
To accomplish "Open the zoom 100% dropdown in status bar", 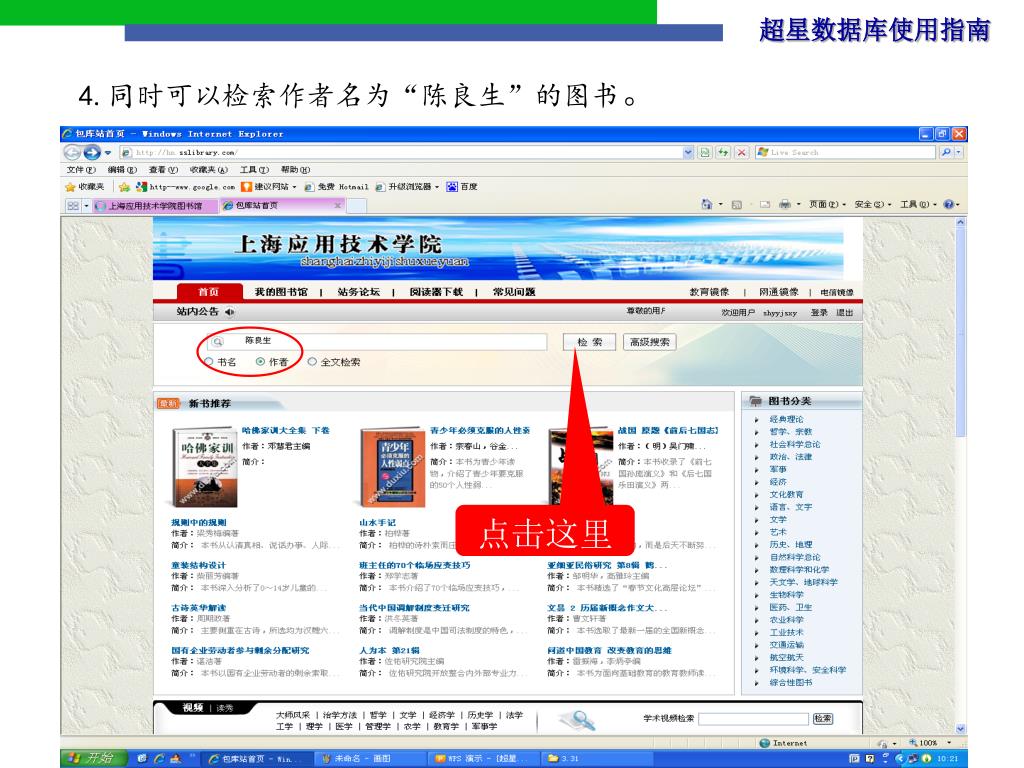I will (x=949, y=743).
